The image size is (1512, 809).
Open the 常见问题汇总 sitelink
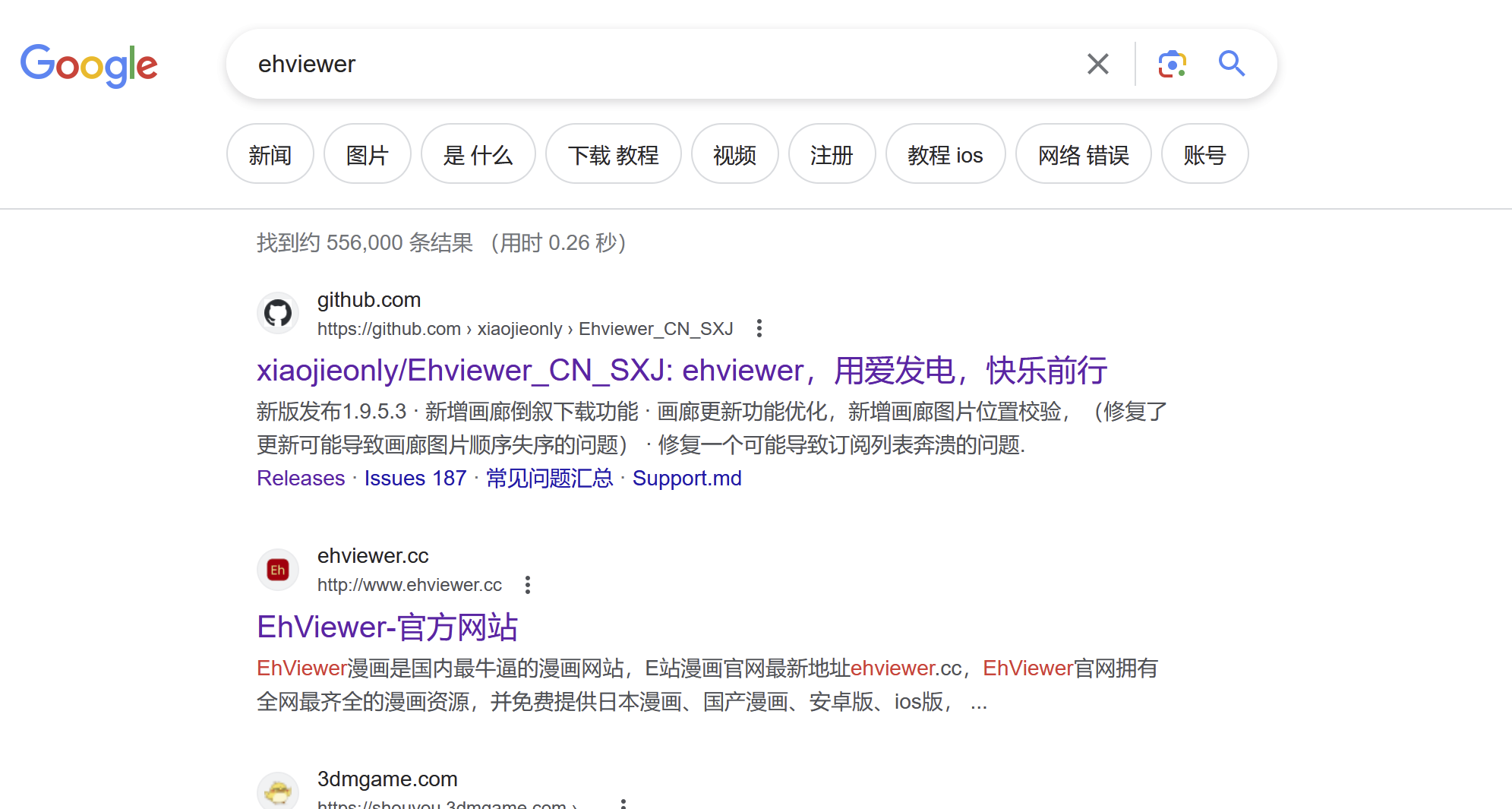(549, 478)
